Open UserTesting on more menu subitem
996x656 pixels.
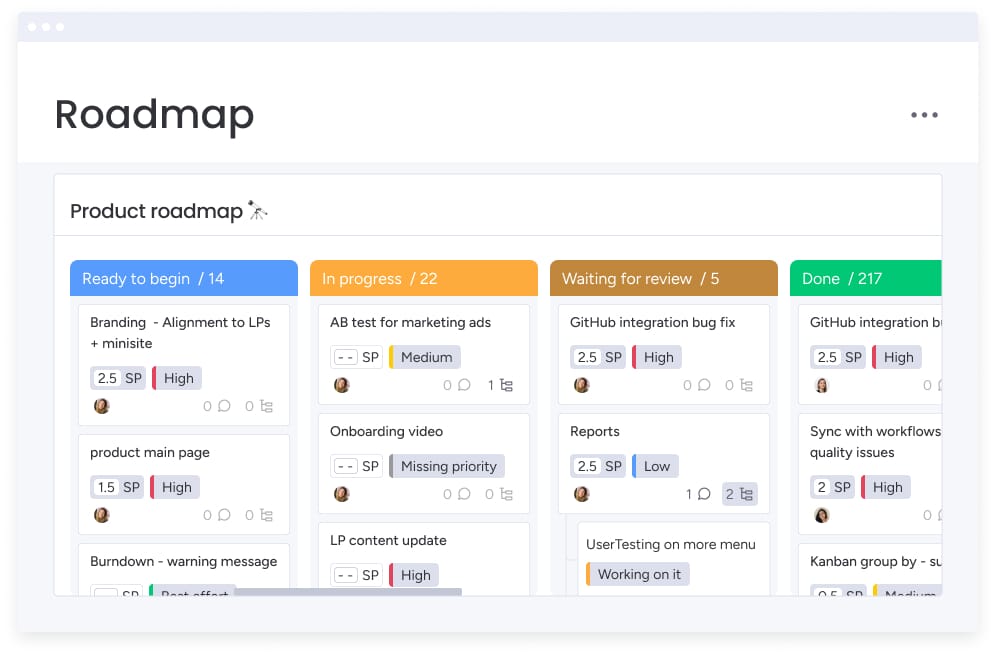coord(670,544)
